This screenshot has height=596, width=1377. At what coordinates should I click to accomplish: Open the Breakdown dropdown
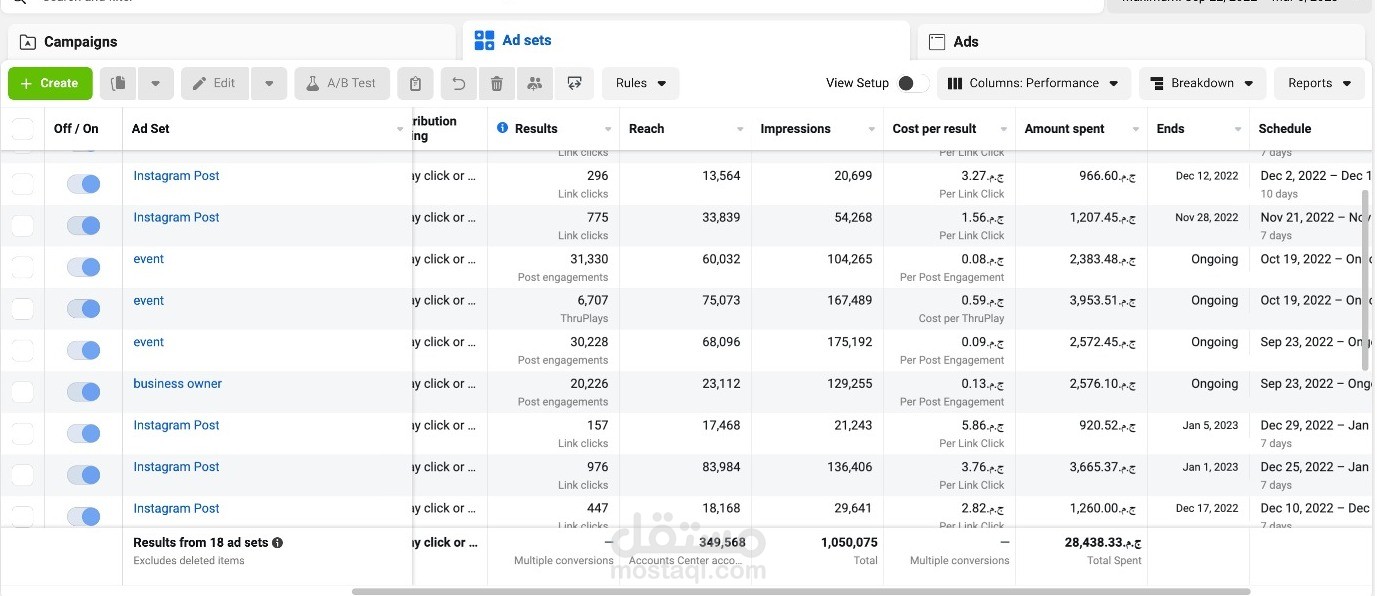(1203, 83)
